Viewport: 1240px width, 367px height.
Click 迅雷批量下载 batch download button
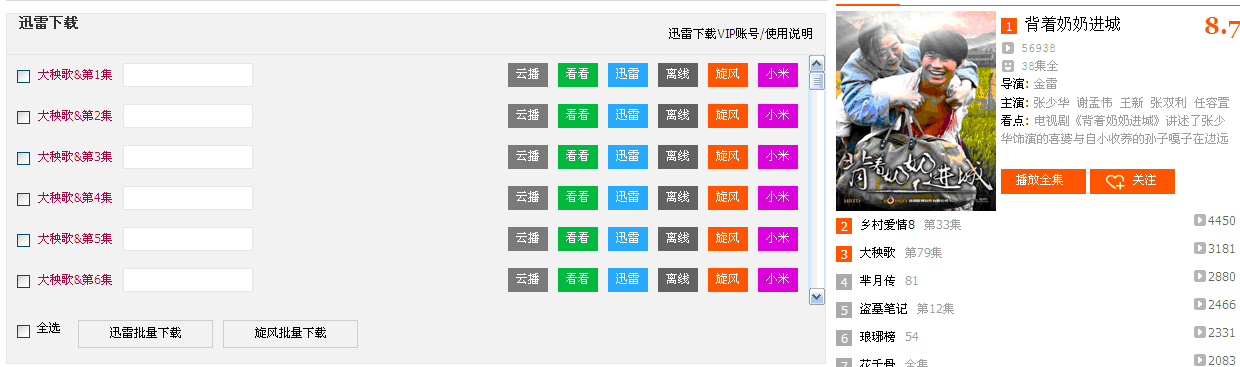pos(145,333)
